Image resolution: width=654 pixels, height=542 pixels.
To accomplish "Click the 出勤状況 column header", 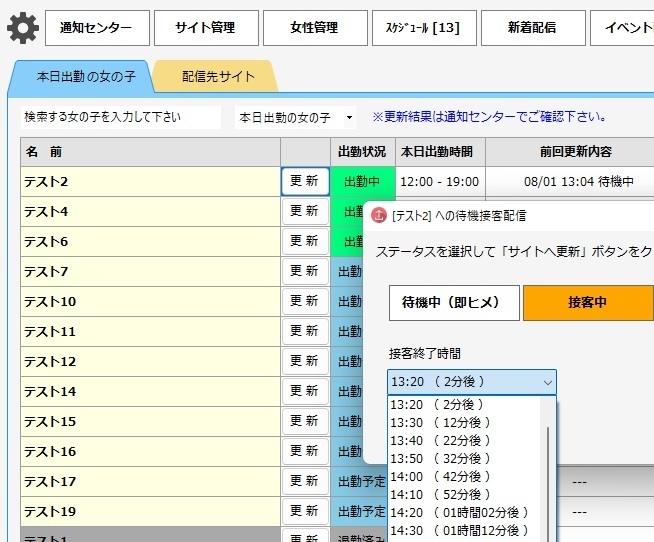I will point(362,152).
